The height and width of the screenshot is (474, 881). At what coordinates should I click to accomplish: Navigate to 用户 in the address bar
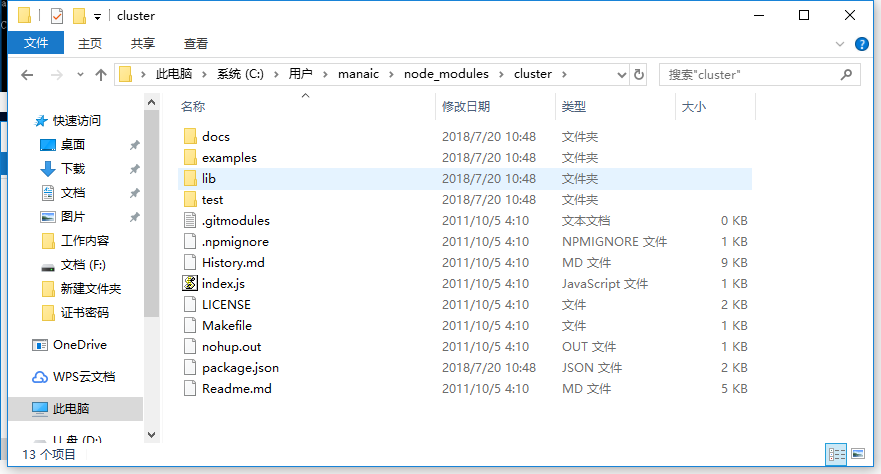(x=301, y=74)
